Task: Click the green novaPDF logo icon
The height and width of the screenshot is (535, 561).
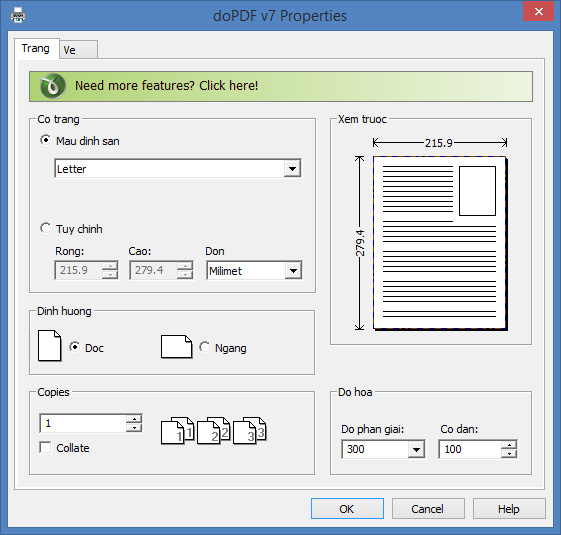Action: [53, 86]
